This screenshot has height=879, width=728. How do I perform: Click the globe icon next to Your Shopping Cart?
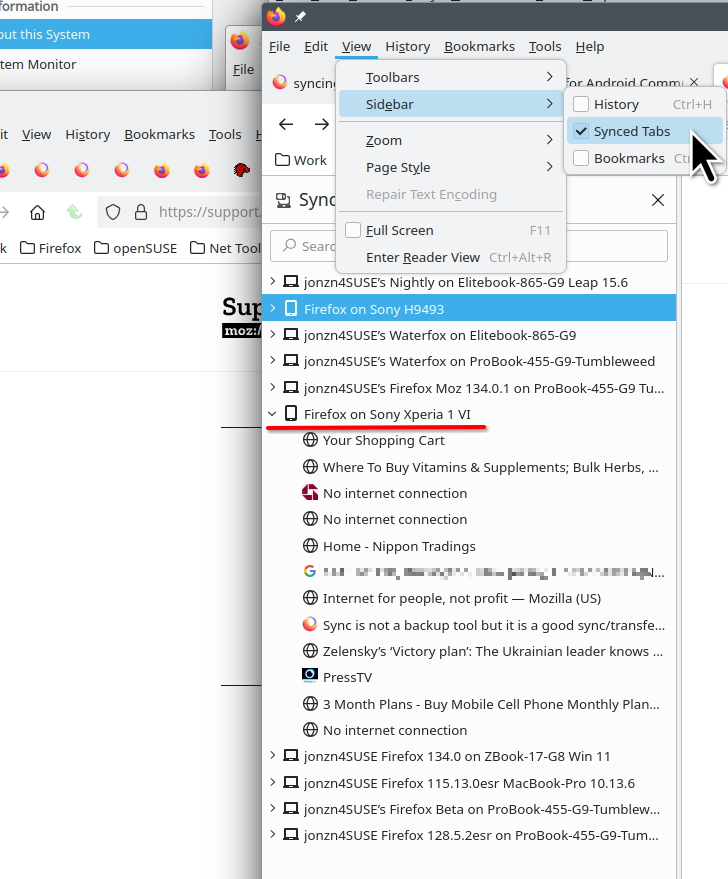click(x=310, y=440)
